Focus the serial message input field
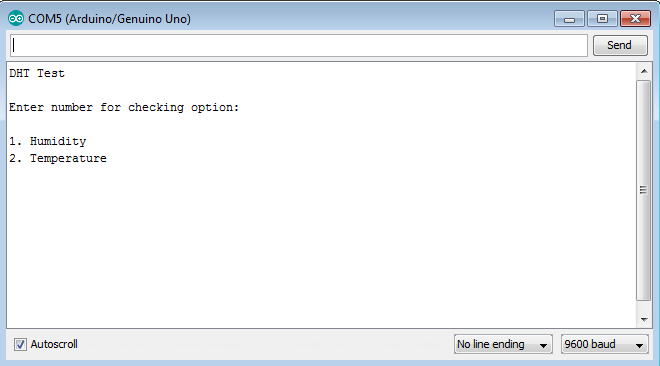This screenshot has width=660, height=366. [x=299, y=45]
